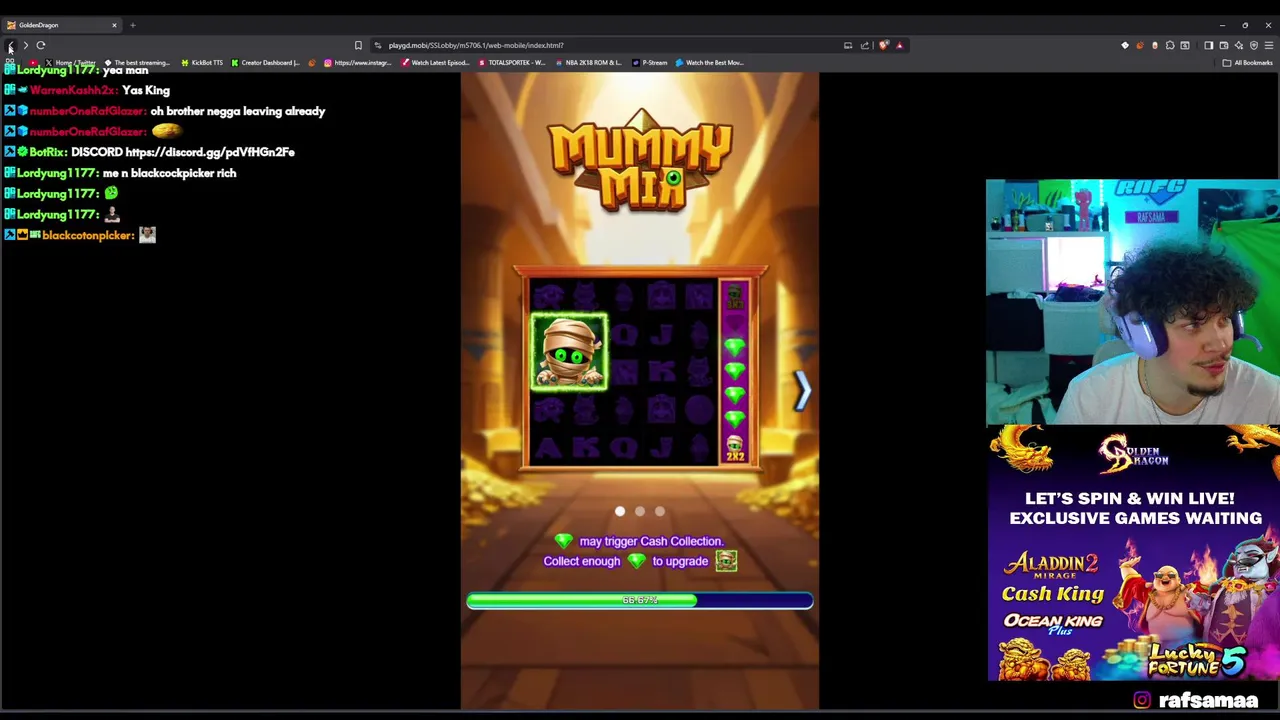Open the browser hamburger main menu
The height and width of the screenshot is (720, 1280).
point(1268,45)
